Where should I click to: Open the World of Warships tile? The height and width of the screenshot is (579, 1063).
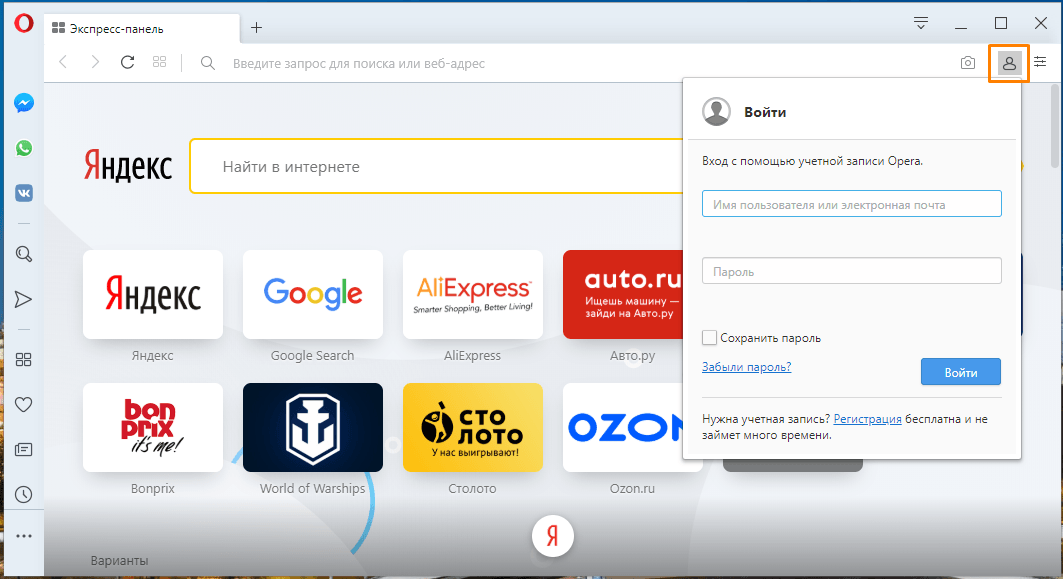313,428
